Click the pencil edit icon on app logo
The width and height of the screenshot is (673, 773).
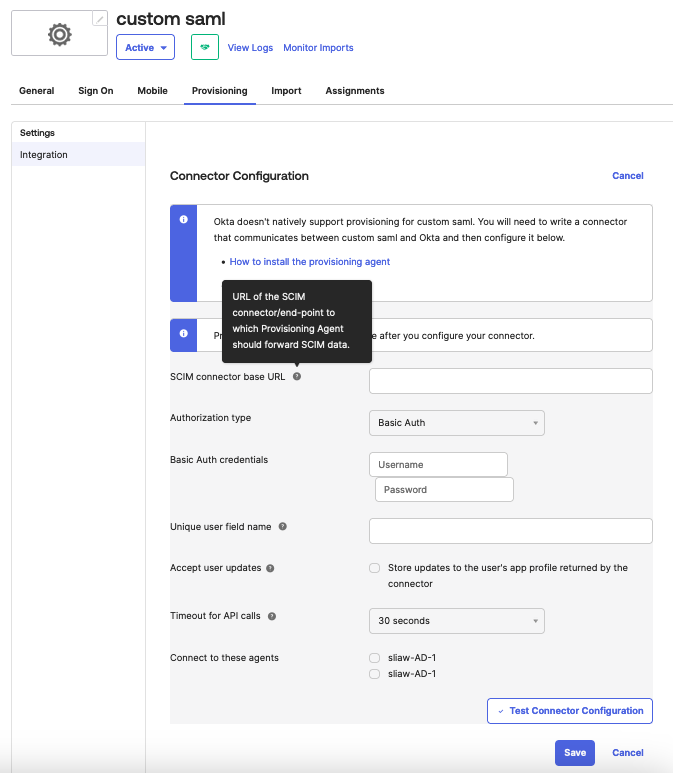pos(99,19)
